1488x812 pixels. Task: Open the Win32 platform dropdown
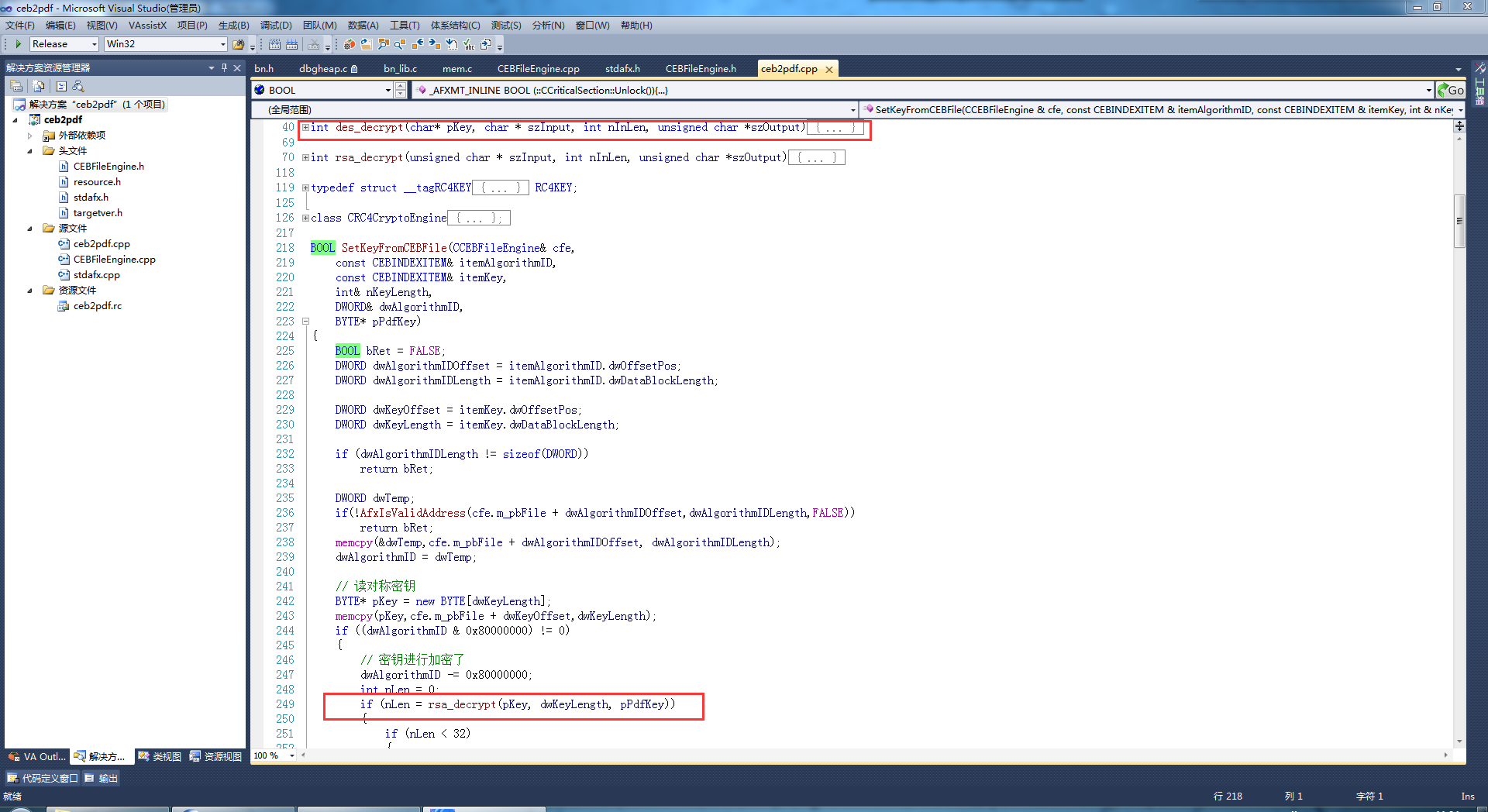pyautogui.click(x=222, y=44)
